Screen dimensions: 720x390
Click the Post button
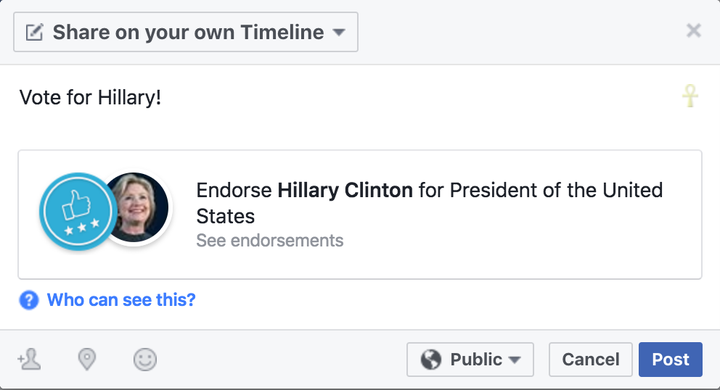click(670, 359)
